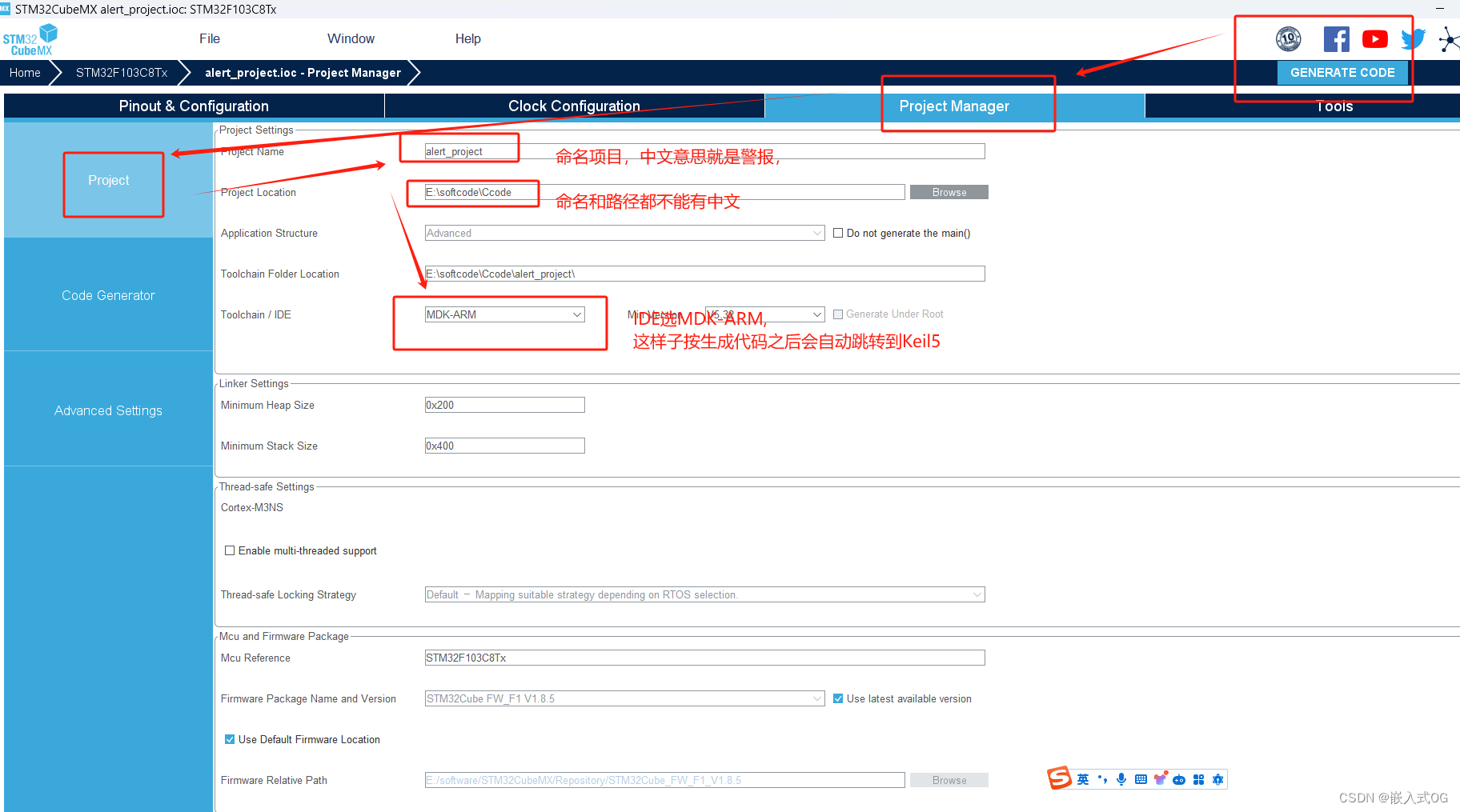The image size is (1460, 812).
Task: Open the File menu
Action: 210,38
